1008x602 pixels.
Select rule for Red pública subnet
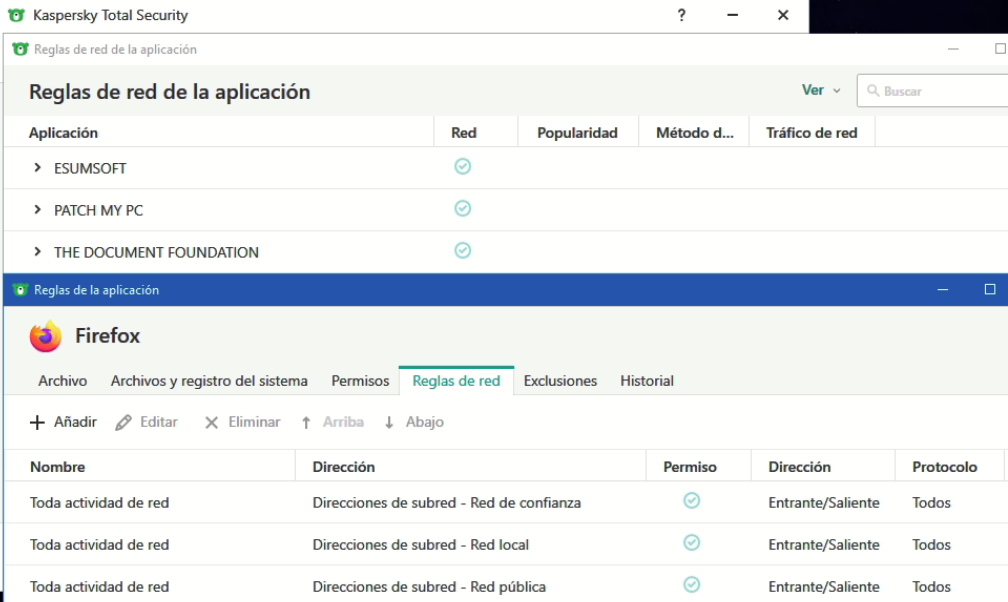pos(505,585)
